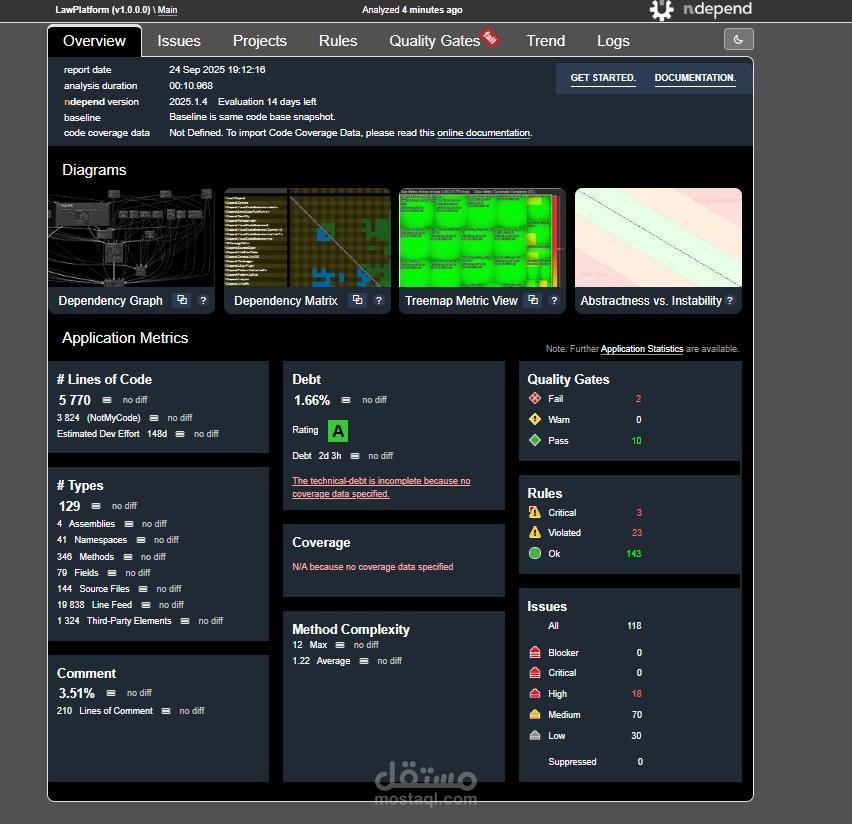Viewport: 852px width, 824px height.
Task: Click the GET STARTED link
Action: pyautogui.click(x=603, y=78)
